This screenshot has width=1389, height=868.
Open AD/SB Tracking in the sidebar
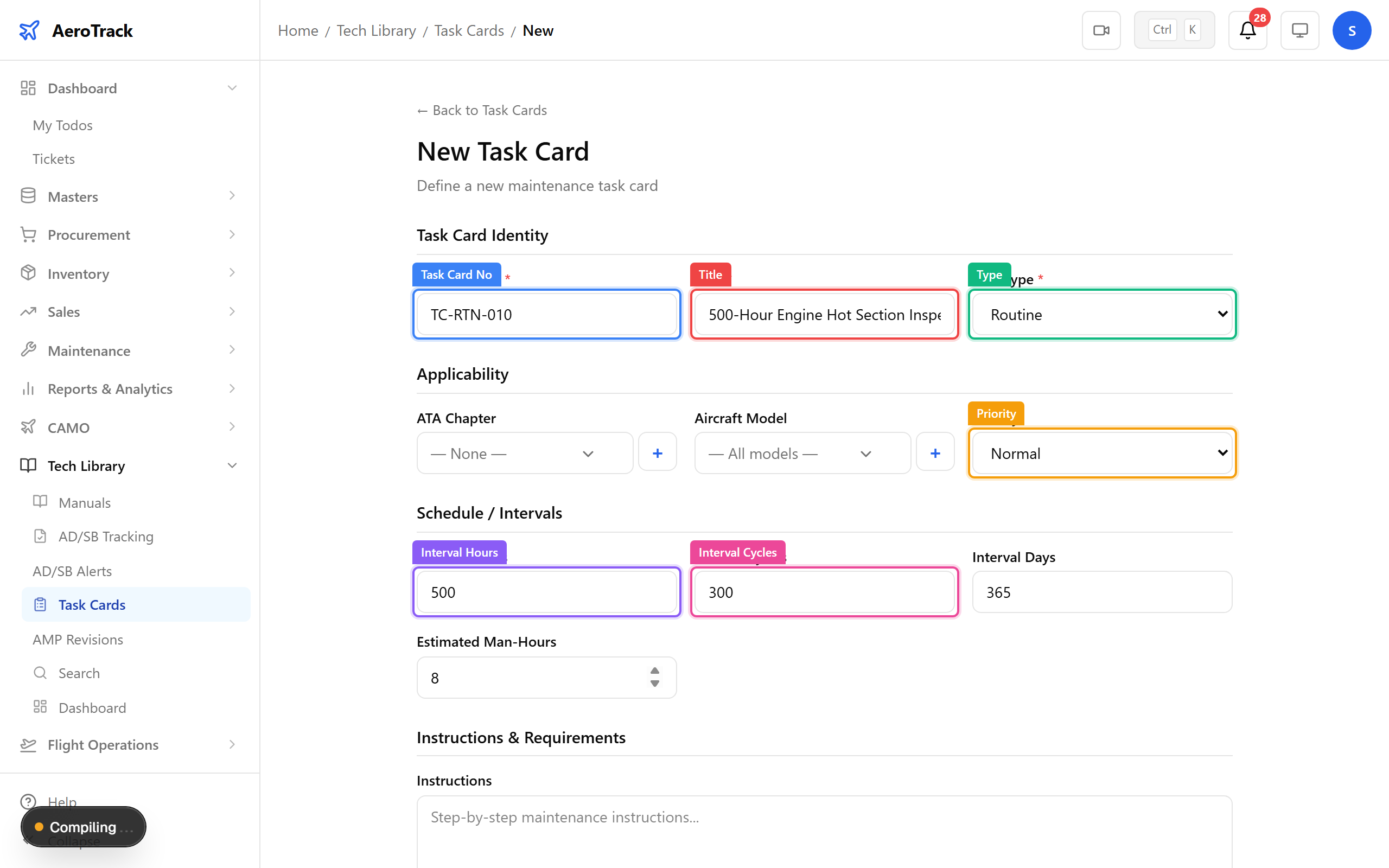(x=106, y=536)
